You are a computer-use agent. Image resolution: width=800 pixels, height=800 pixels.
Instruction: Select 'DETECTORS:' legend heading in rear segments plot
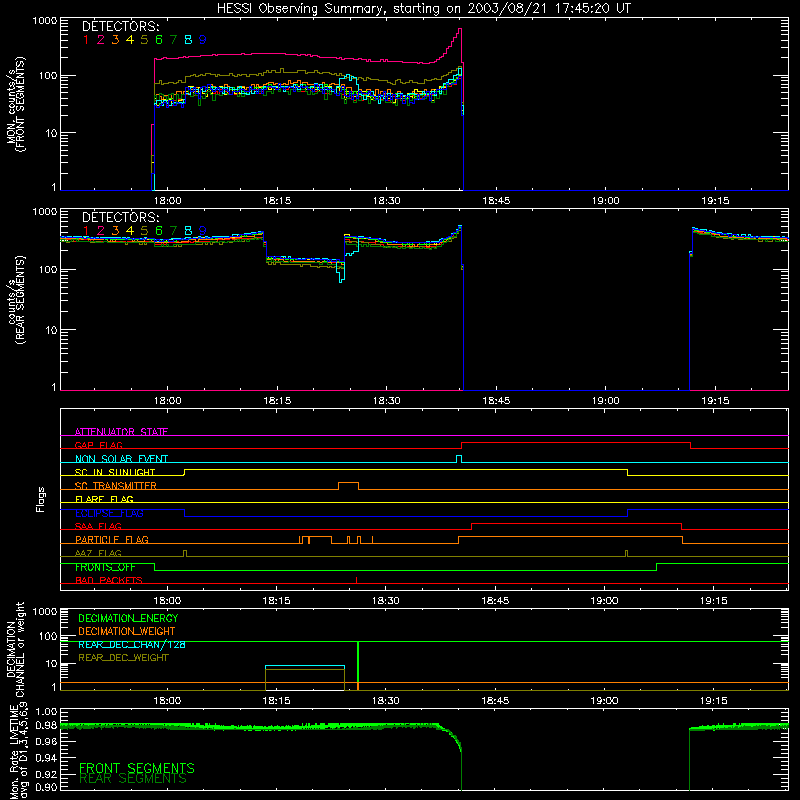(x=121, y=217)
